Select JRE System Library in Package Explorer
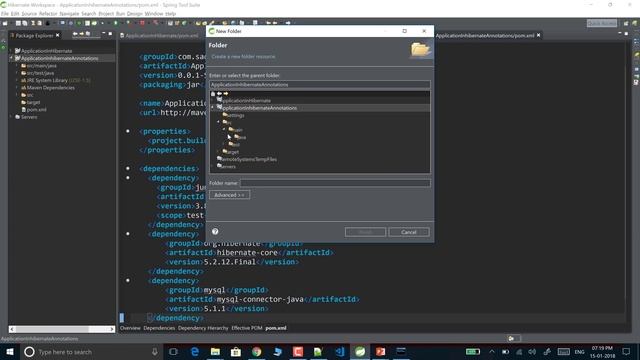The height and width of the screenshot is (360, 640). click(56, 80)
